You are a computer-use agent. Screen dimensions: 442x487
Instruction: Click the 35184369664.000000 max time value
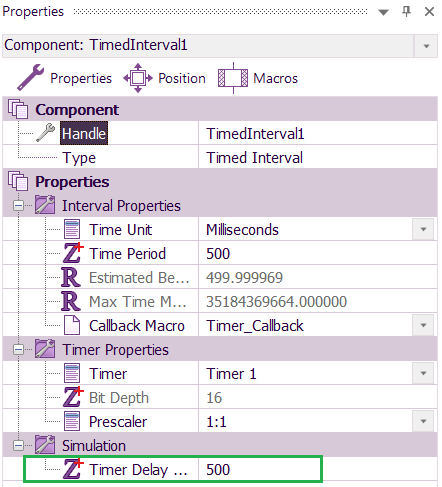click(x=276, y=301)
